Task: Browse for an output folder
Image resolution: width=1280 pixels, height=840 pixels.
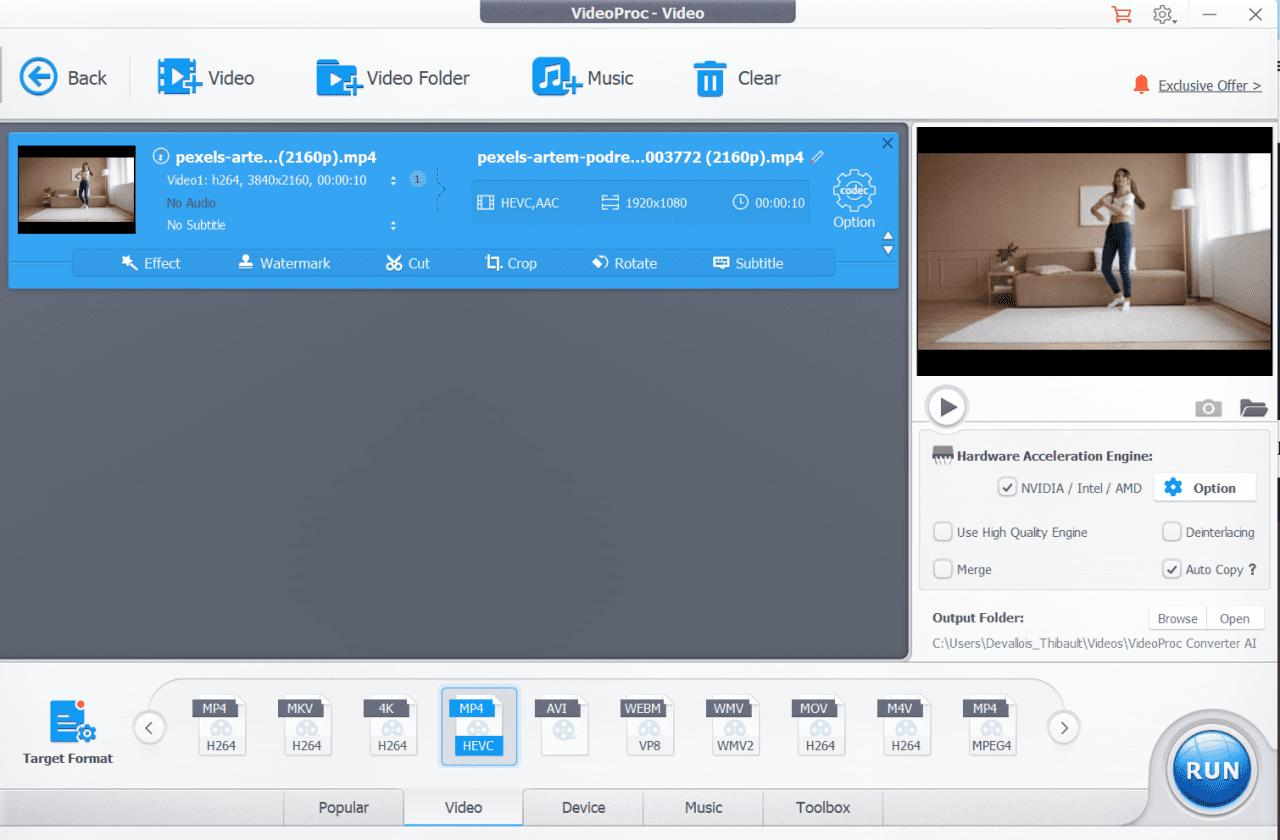Action: pos(1177,618)
